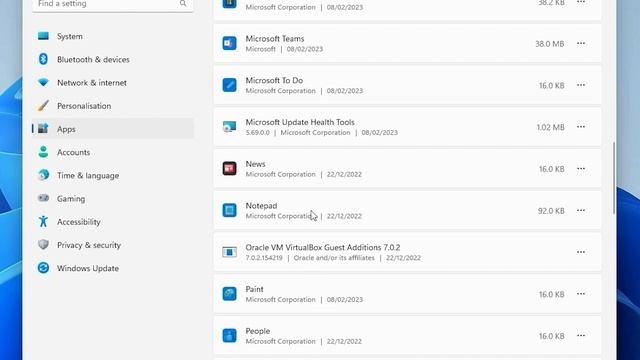Open Windows Update settings
Image resolution: width=640 pixels, height=360 pixels.
pyautogui.click(x=113, y=268)
